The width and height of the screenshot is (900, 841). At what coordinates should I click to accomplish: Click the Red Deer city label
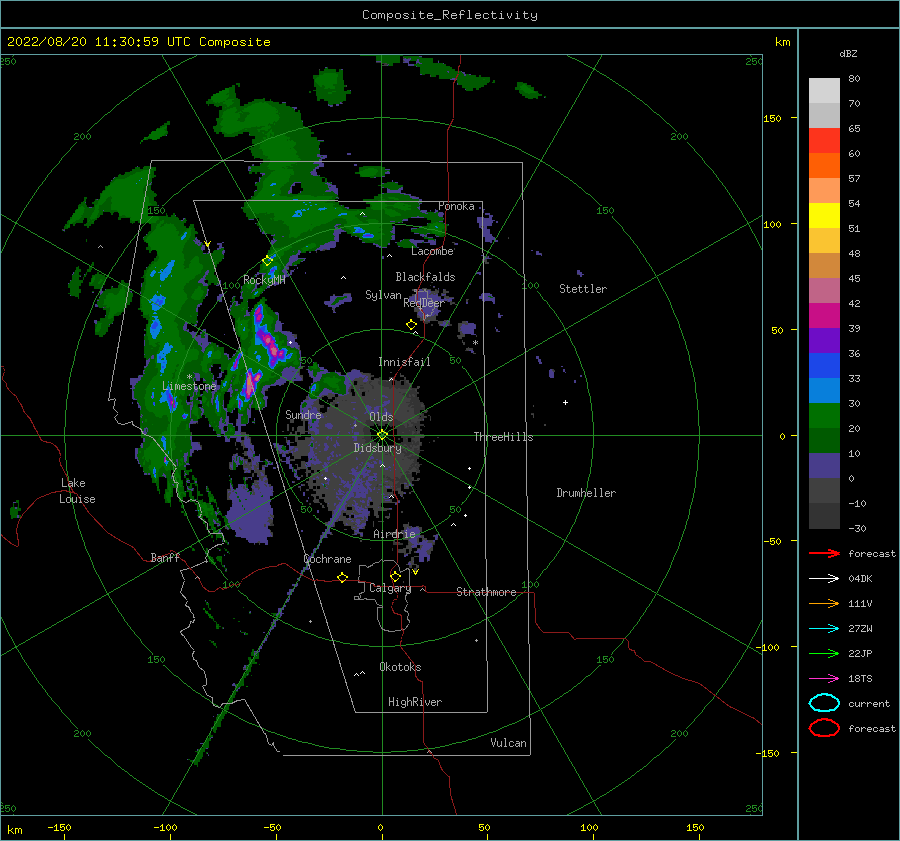[x=424, y=303]
